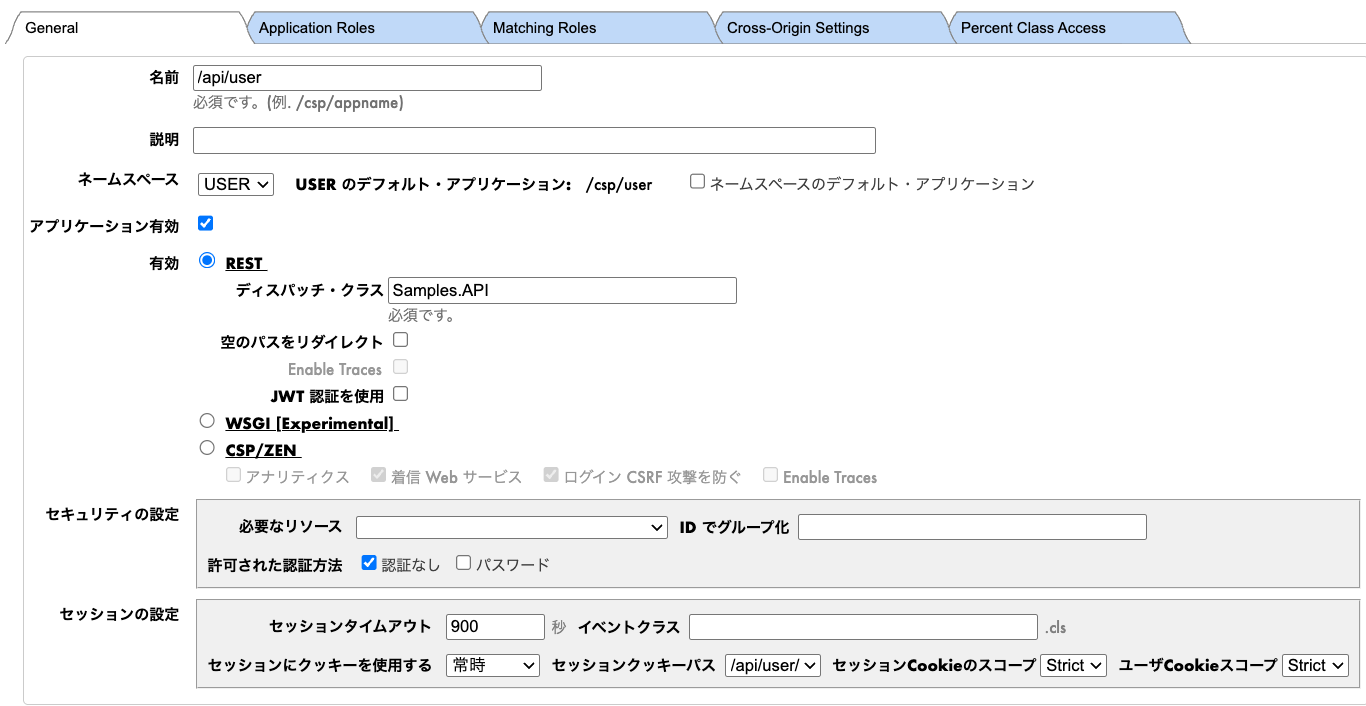Open the ネームスペース USER dropdown
The height and width of the screenshot is (706, 1366).
[x=236, y=184]
